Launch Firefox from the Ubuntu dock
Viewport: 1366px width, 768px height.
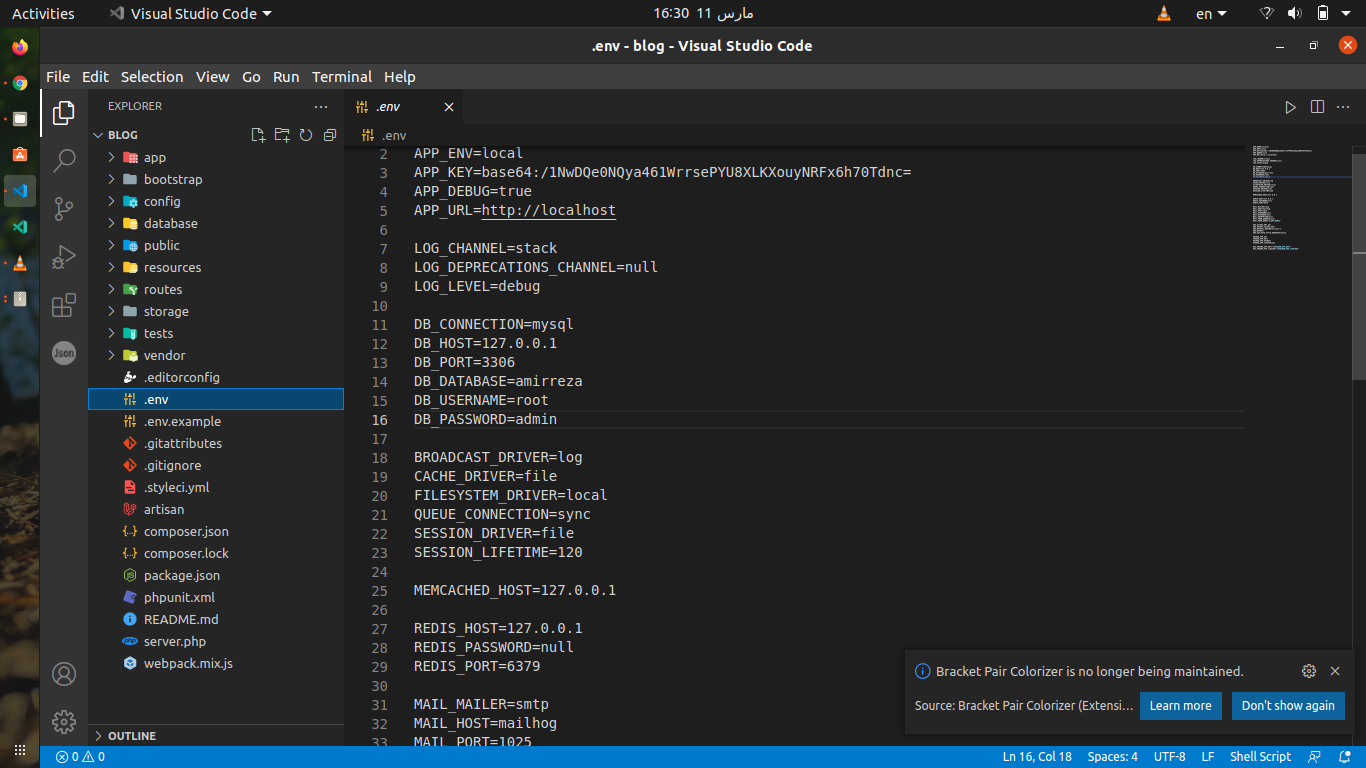tap(20, 47)
